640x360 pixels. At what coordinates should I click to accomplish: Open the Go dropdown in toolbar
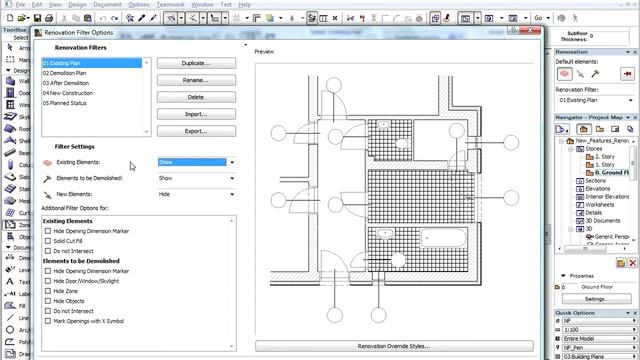coord(548,18)
